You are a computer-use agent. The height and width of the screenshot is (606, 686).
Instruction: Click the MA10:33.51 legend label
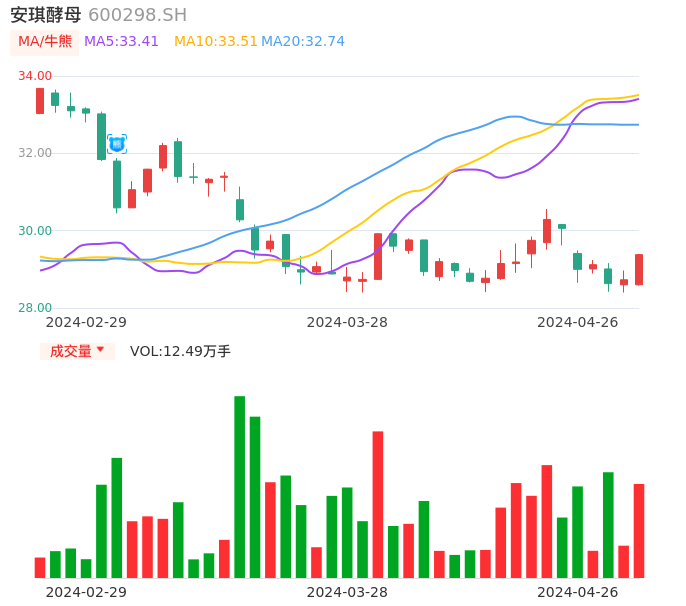click(x=215, y=42)
